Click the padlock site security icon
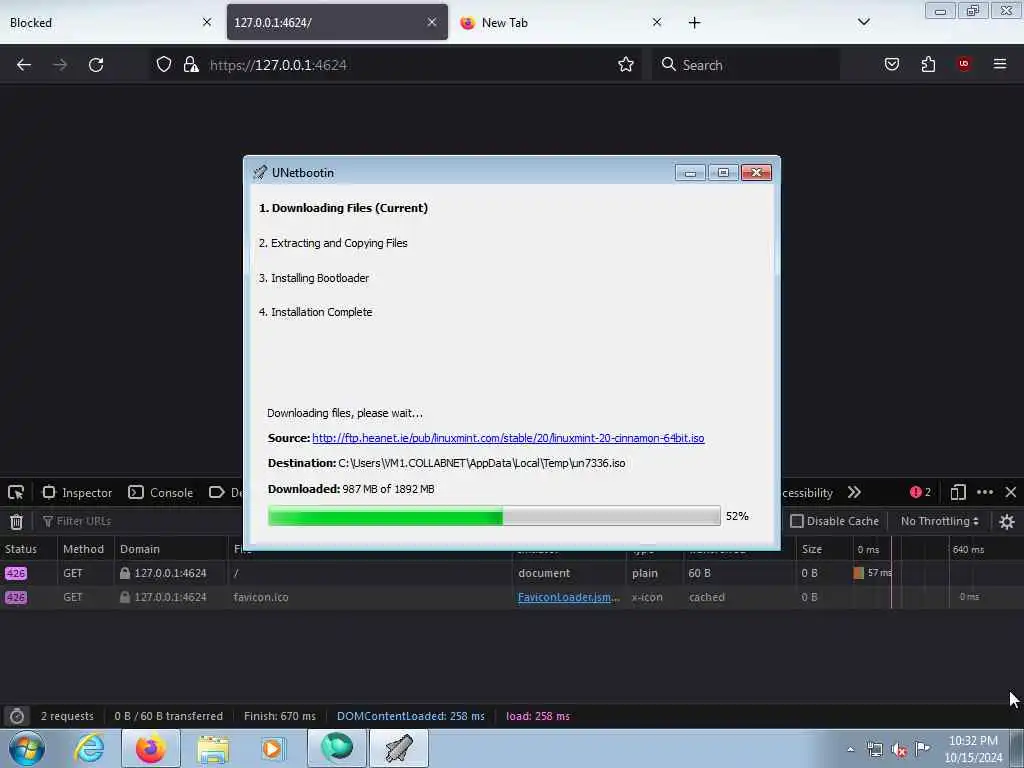 click(191, 64)
